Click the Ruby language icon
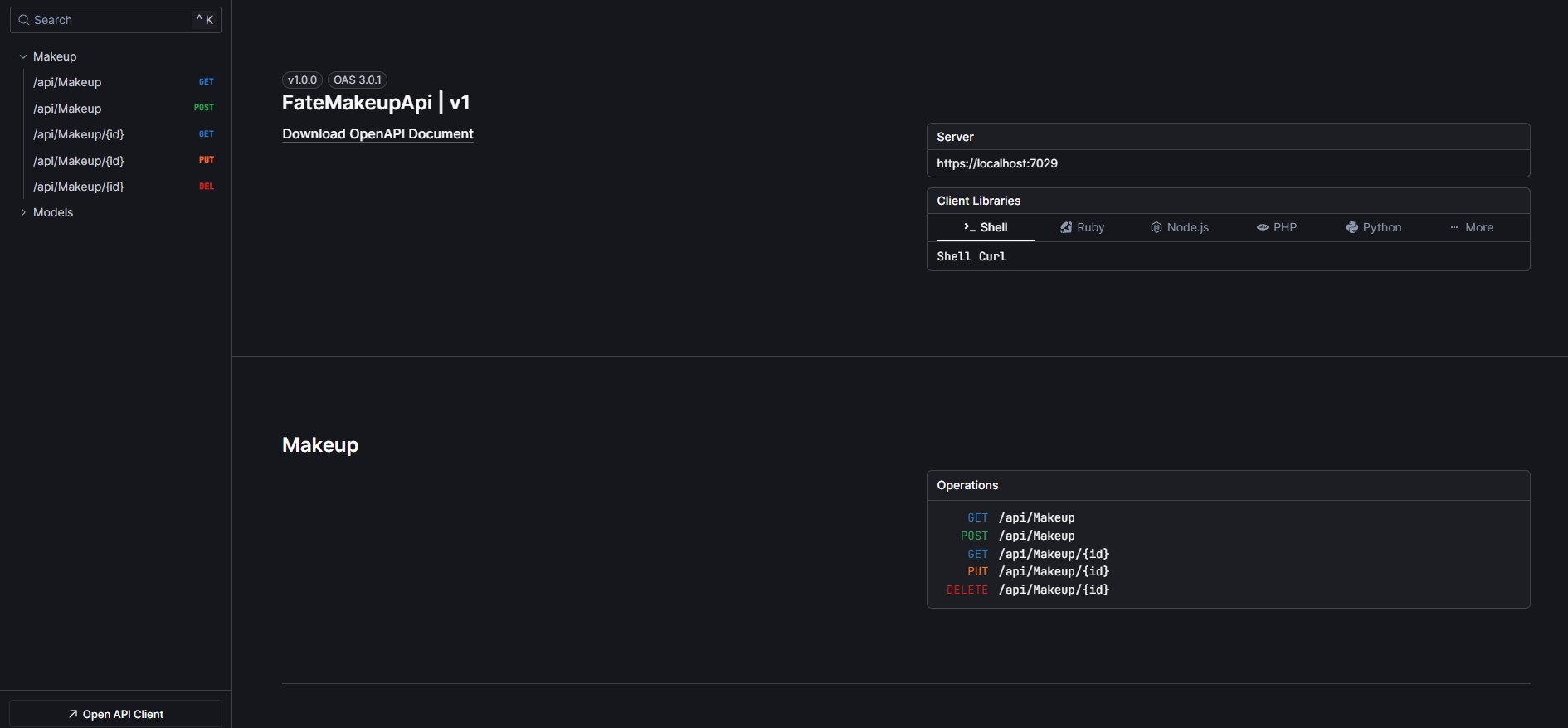Image resolution: width=1568 pixels, height=728 pixels. tap(1066, 227)
